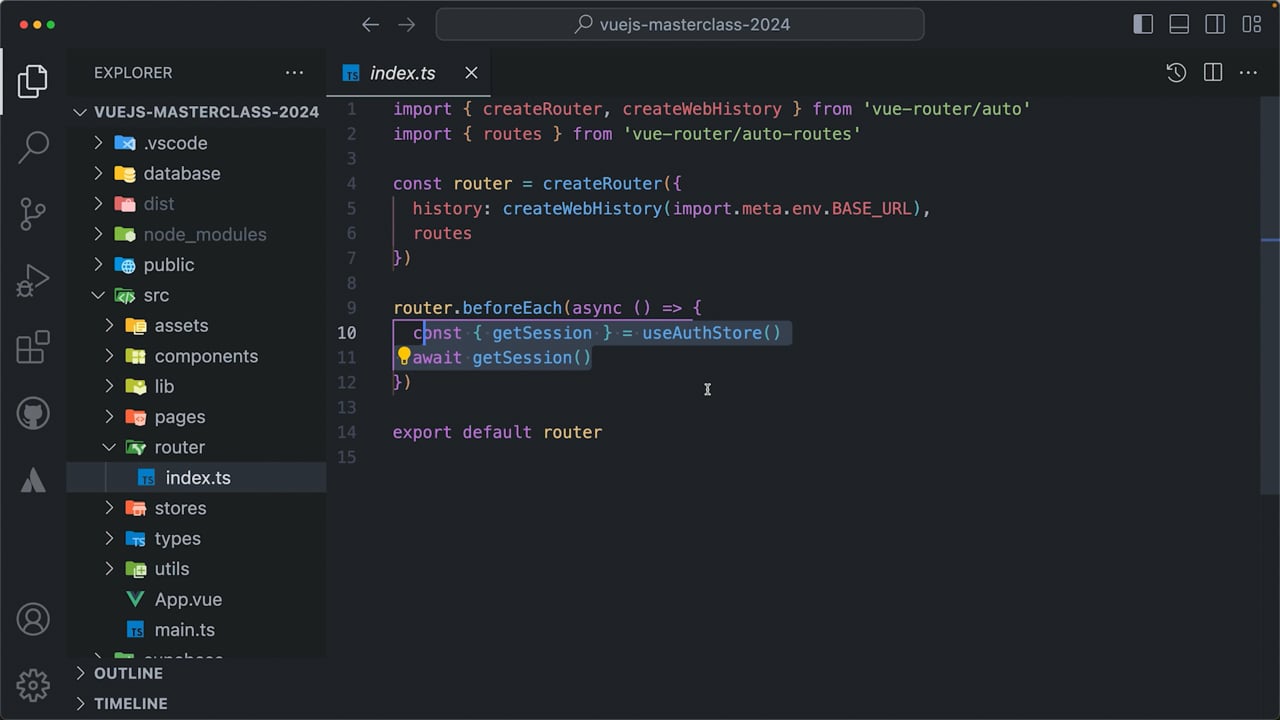Click the vuejs-masterclass-2024 command center search

coord(680,25)
